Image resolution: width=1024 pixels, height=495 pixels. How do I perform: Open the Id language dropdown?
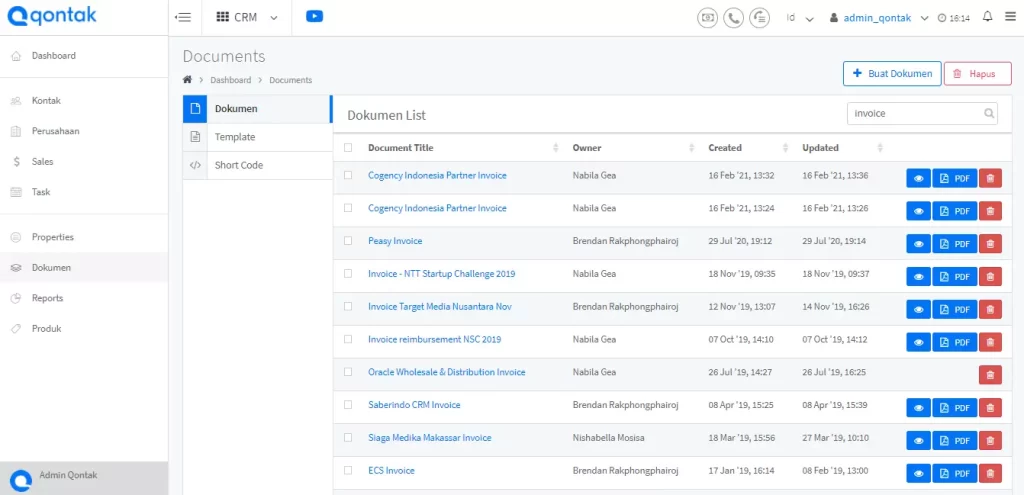tap(800, 18)
